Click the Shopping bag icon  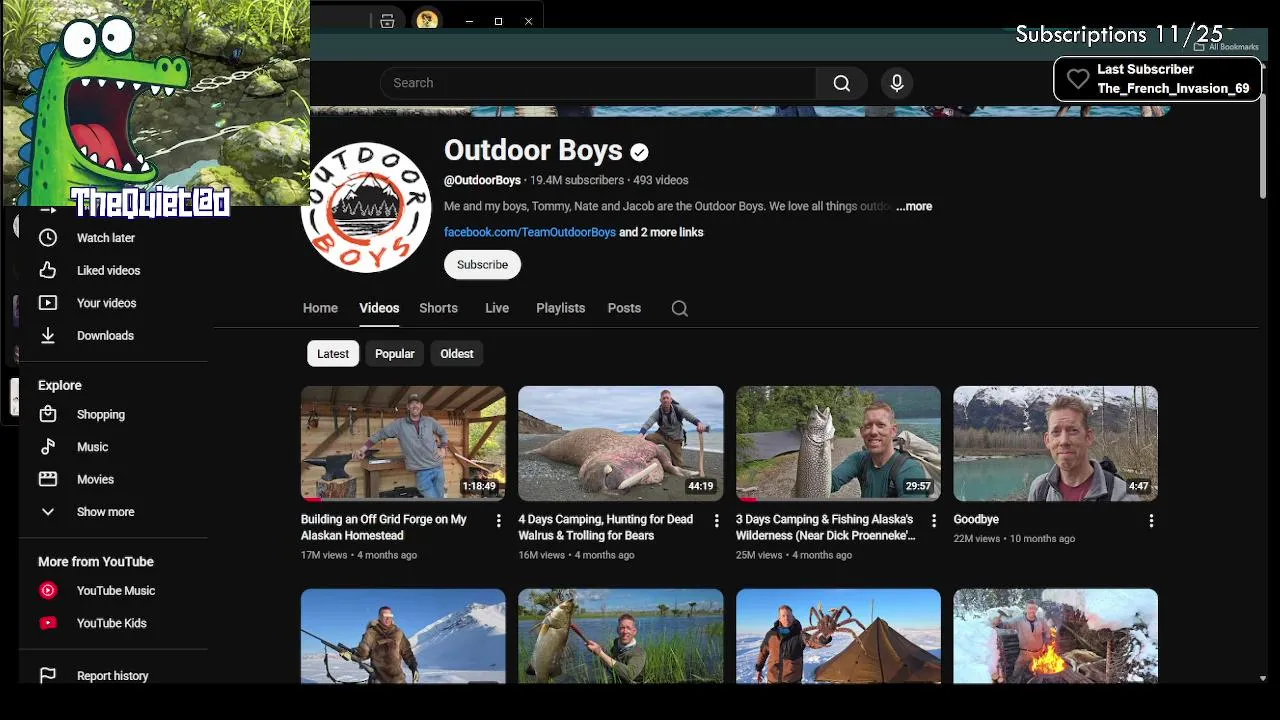tap(48, 414)
